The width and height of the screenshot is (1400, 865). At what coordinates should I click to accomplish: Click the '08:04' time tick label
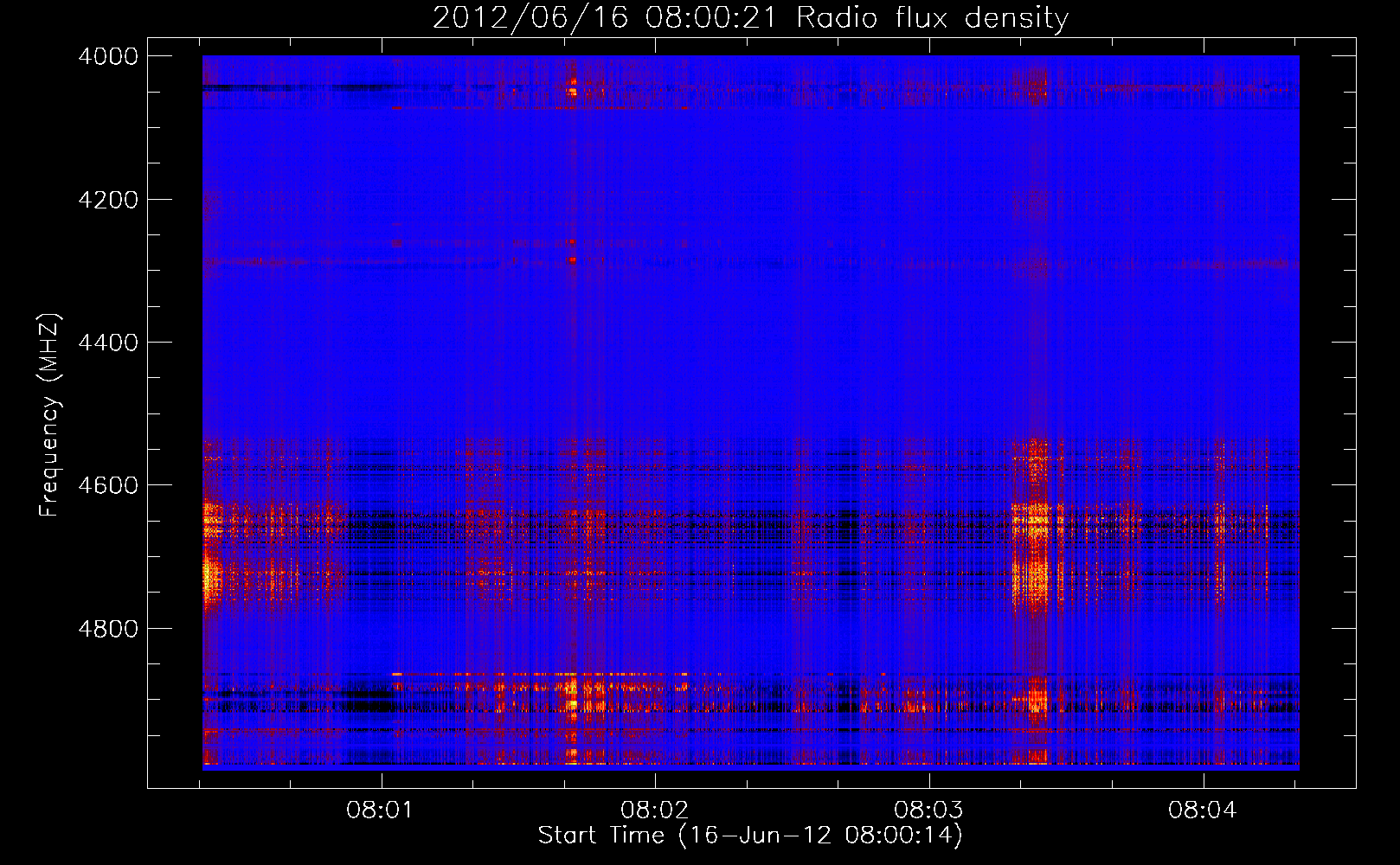[1203, 811]
